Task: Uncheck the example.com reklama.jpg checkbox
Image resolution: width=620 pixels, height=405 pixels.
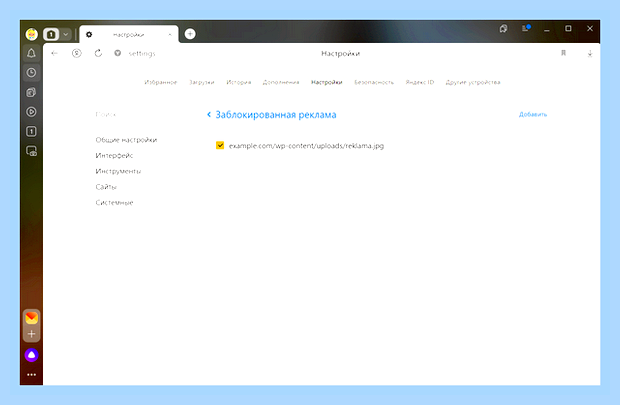Action: 220,146
